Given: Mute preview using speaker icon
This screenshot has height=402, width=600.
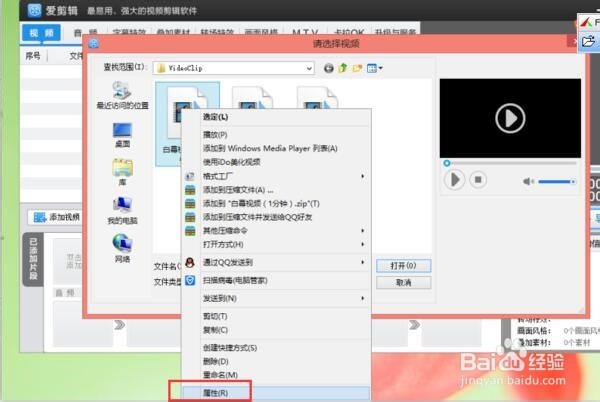Looking at the screenshot, I should [x=528, y=181].
